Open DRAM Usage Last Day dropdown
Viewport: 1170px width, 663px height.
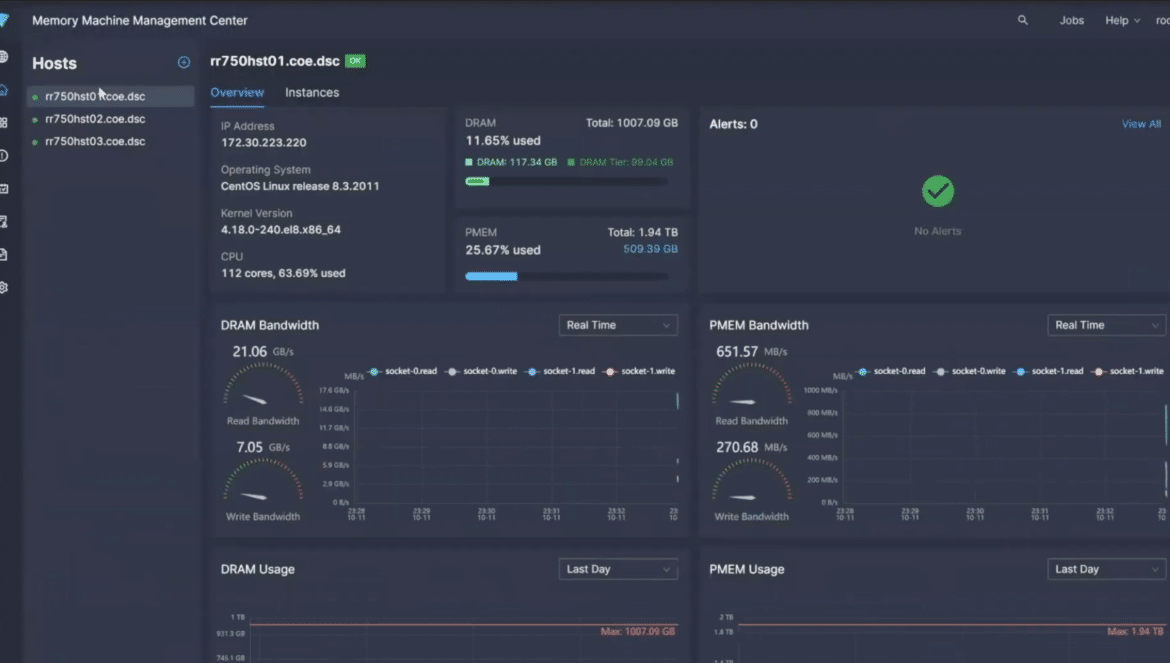618,569
